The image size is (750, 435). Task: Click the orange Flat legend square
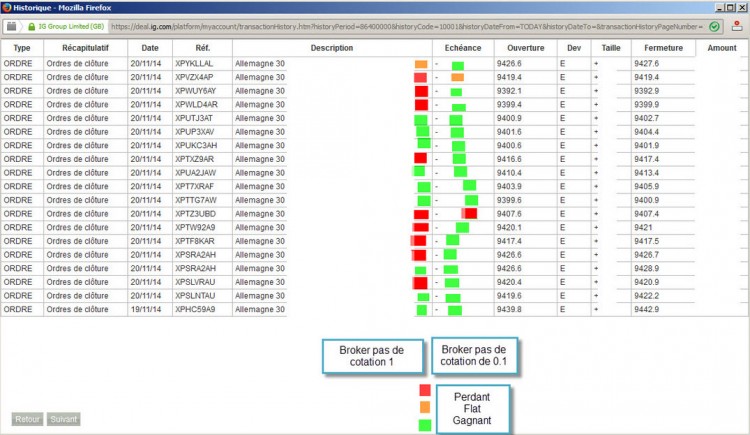[425, 407]
